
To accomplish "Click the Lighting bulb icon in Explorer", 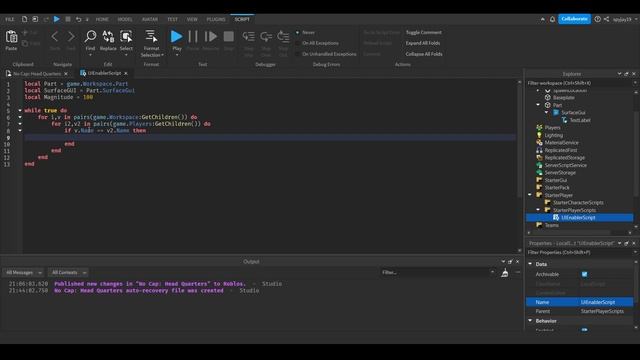I will (539, 135).
